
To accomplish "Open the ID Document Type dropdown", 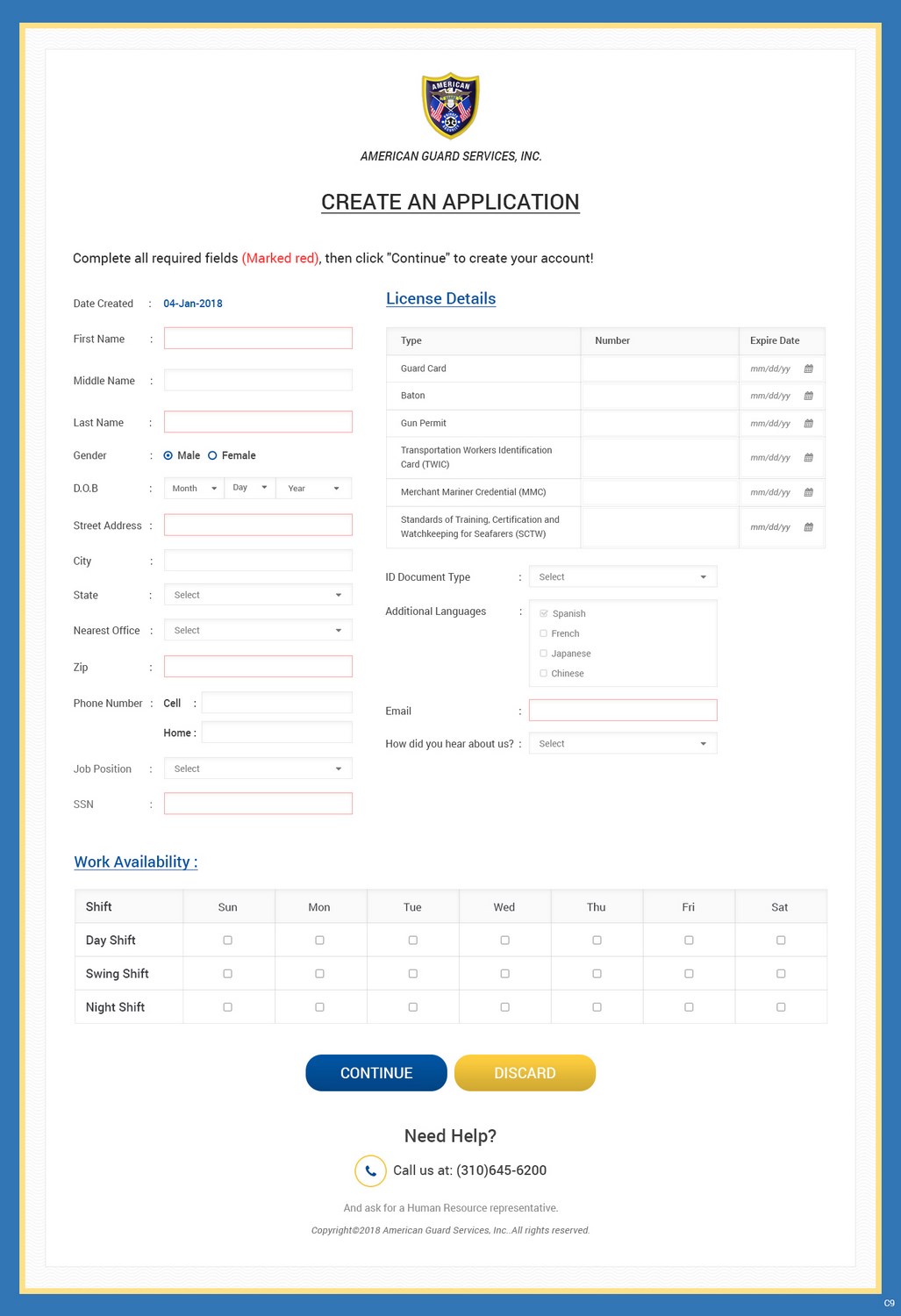I will pyautogui.click(x=623, y=576).
